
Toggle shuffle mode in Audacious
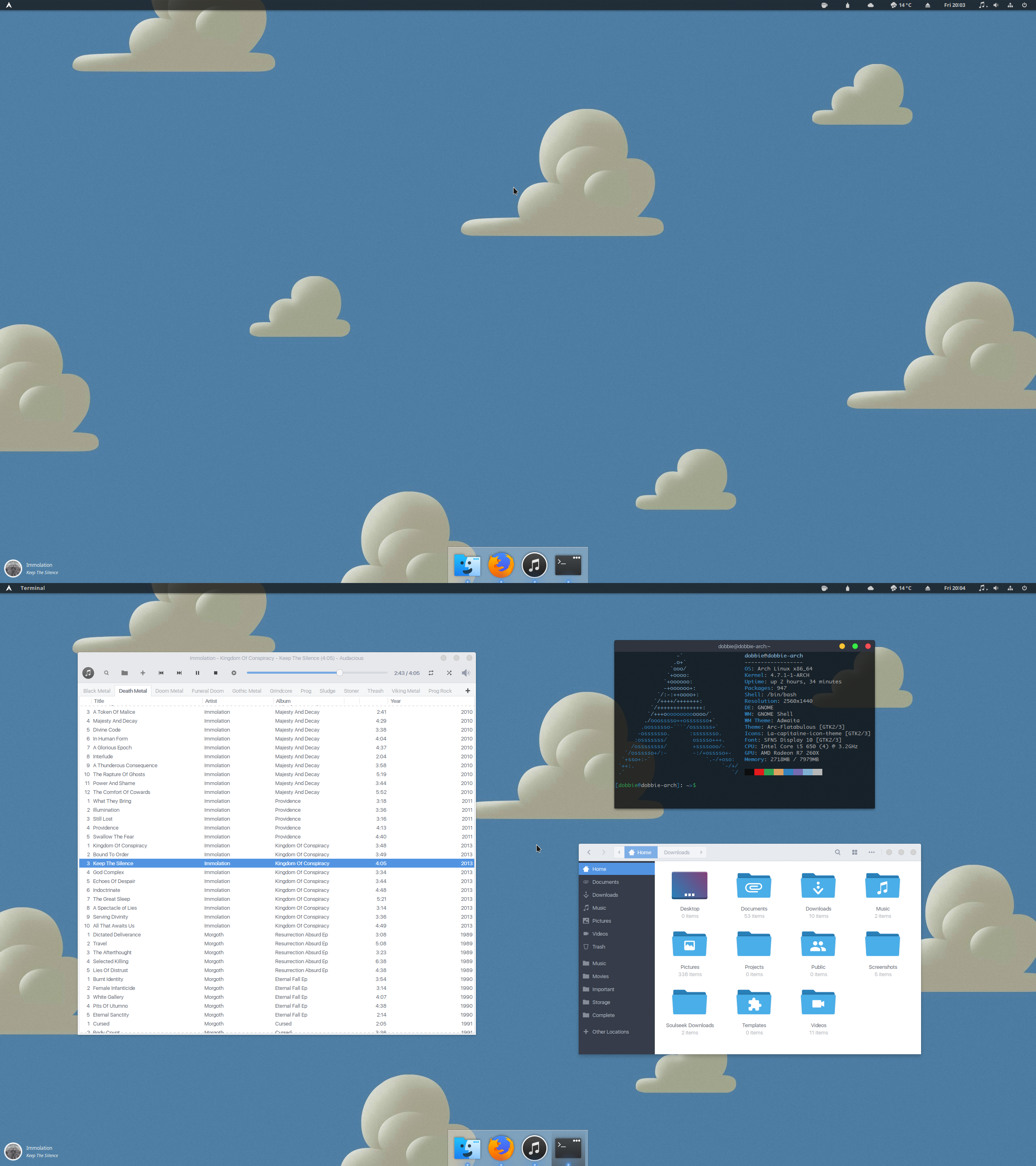click(x=449, y=673)
